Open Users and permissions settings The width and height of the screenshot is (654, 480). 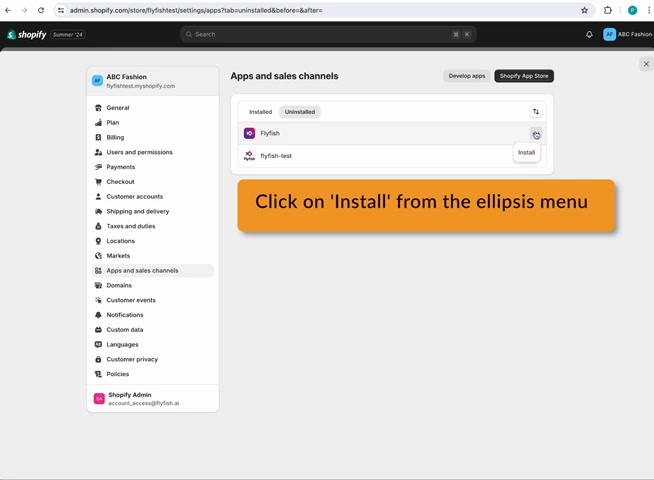point(139,152)
